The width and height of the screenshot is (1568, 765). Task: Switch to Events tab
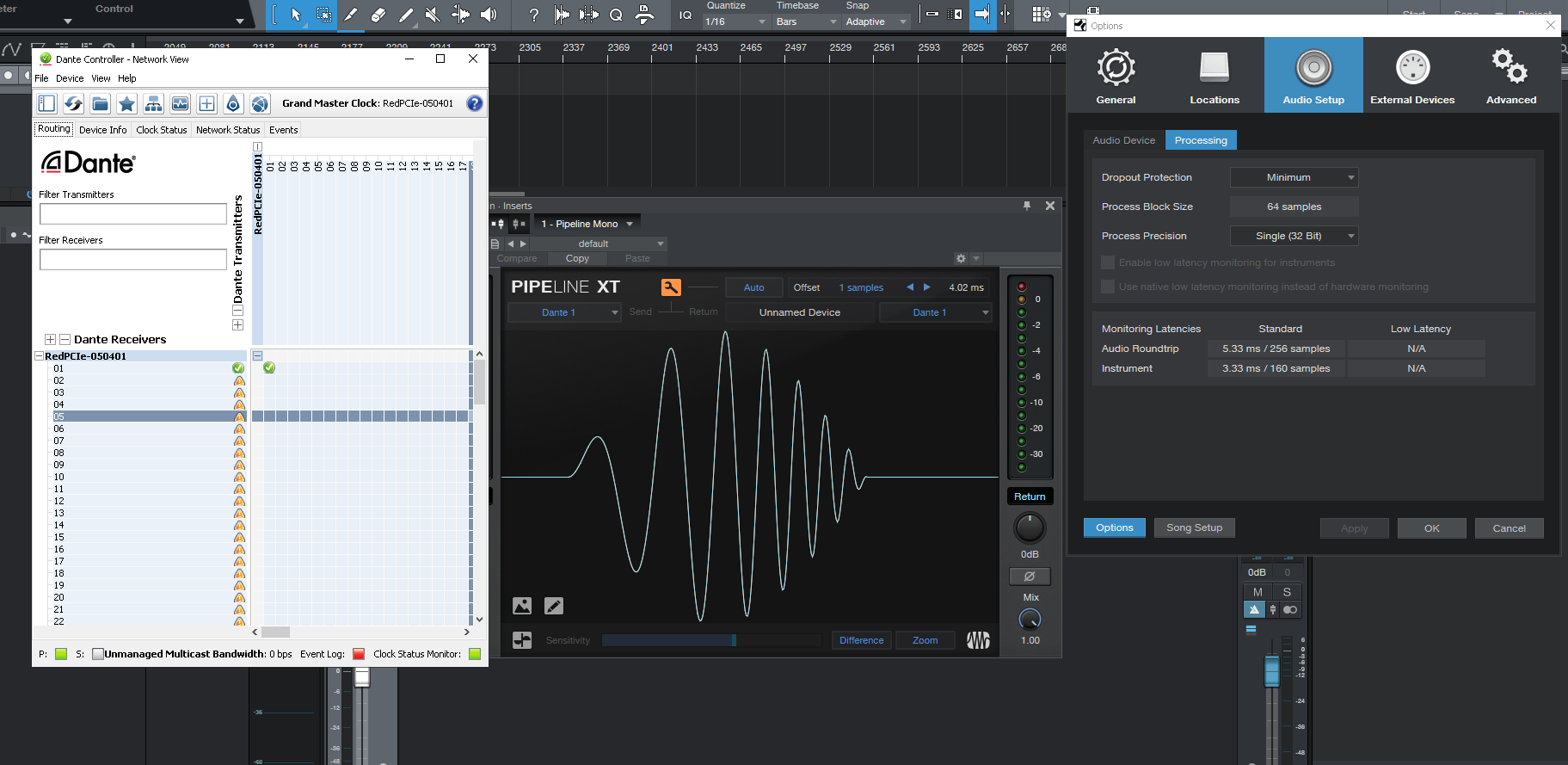click(x=283, y=130)
